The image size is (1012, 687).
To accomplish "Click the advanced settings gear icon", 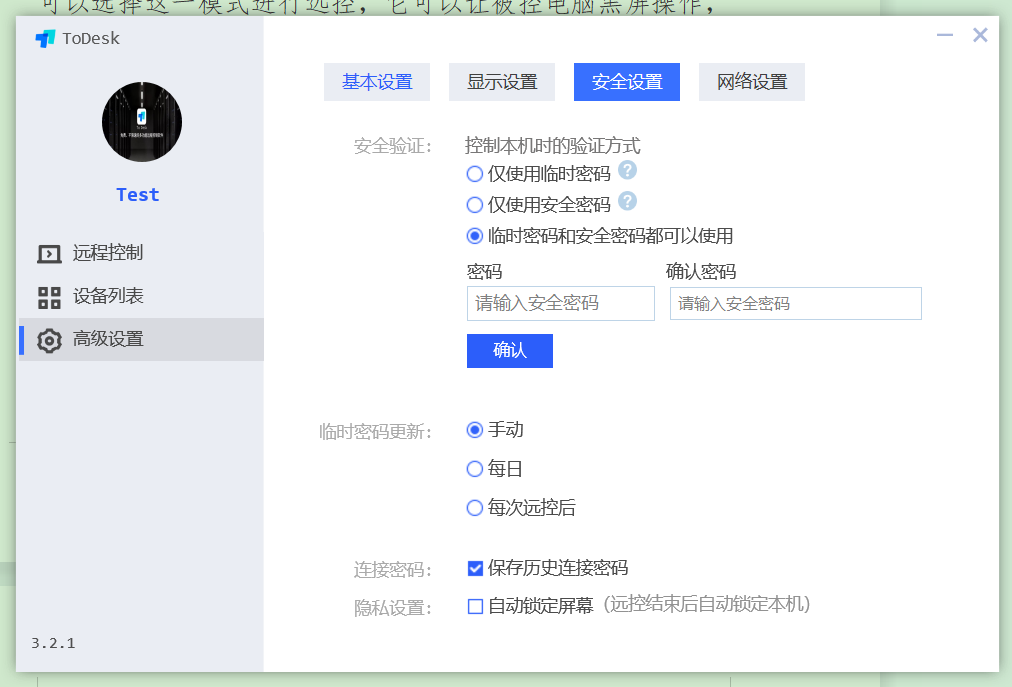I will click(x=49, y=340).
